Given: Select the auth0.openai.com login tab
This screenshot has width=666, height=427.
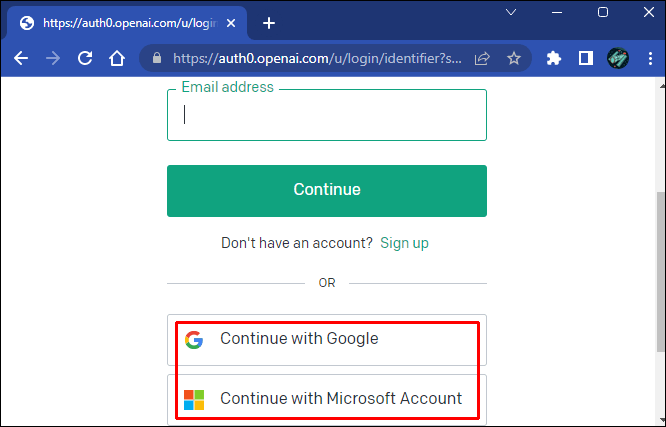Looking at the screenshot, I should coord(120,22).
